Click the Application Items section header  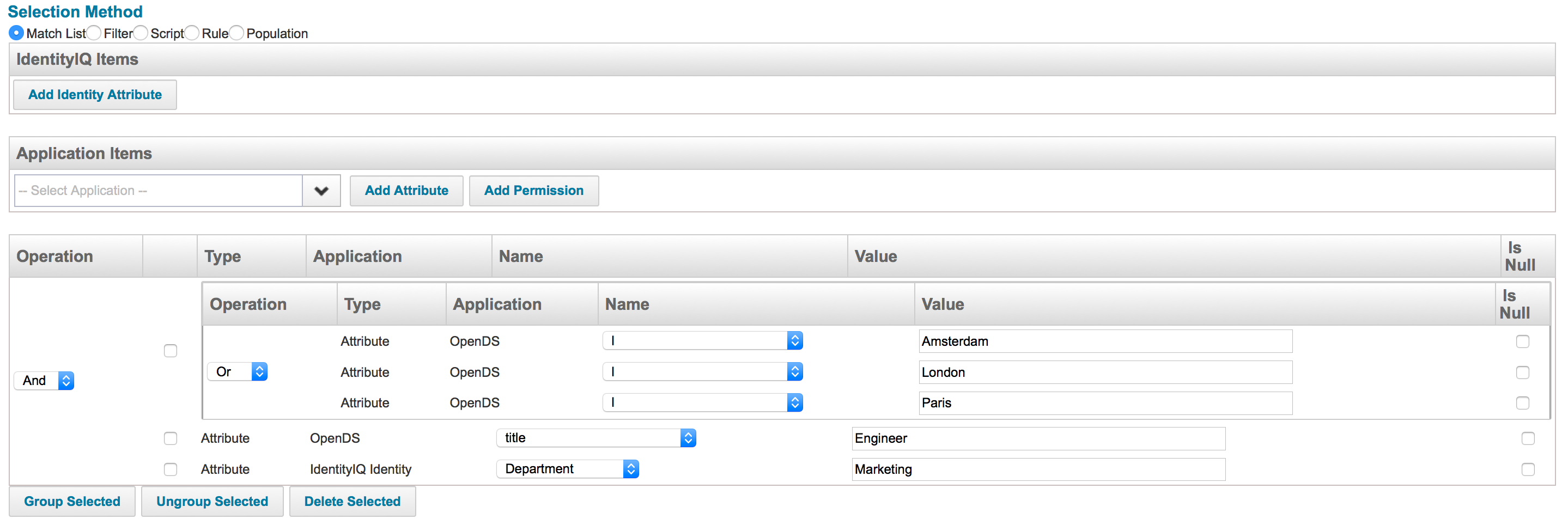(x=782, y=153)
